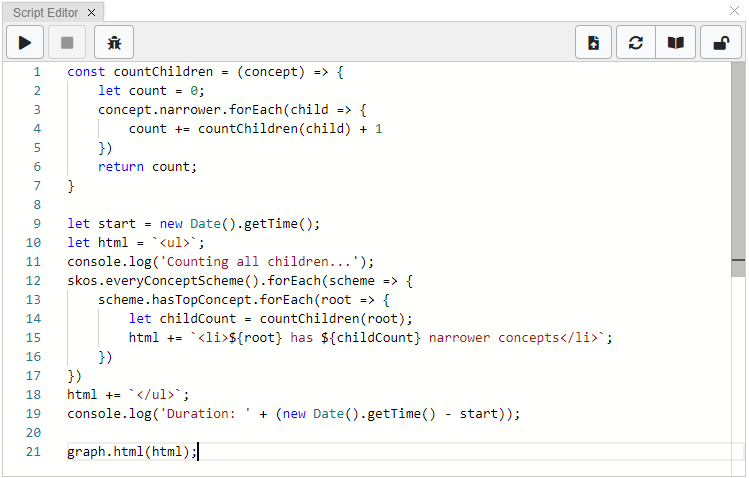
Task: Click the 'return count;' statement
Action: pyautogui.click(x=147, y=167)
